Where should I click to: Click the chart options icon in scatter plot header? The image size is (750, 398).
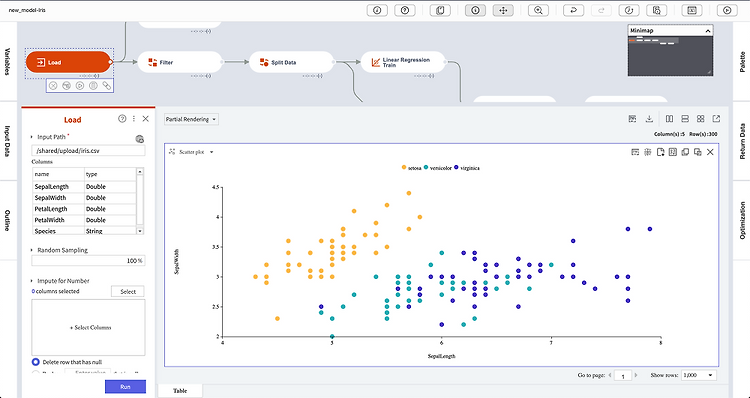click(635, 152)
